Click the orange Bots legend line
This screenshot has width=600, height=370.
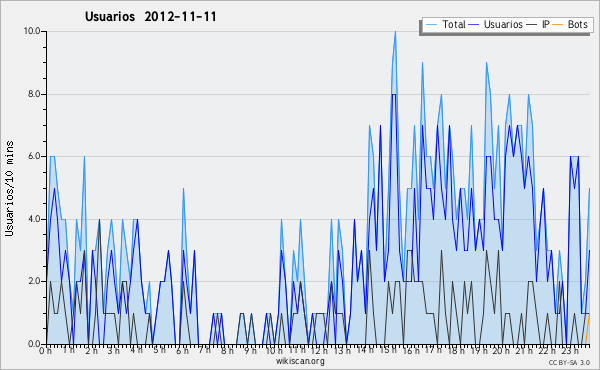point(558,25)
